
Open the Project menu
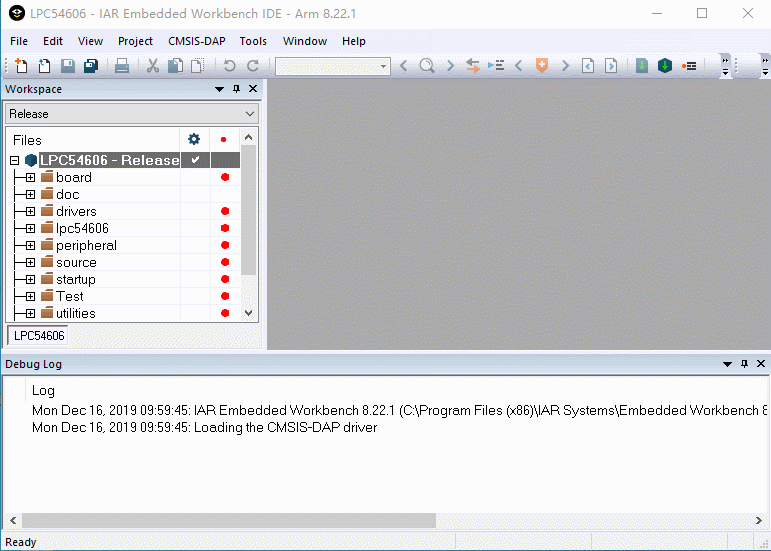[x=135, y=41]
